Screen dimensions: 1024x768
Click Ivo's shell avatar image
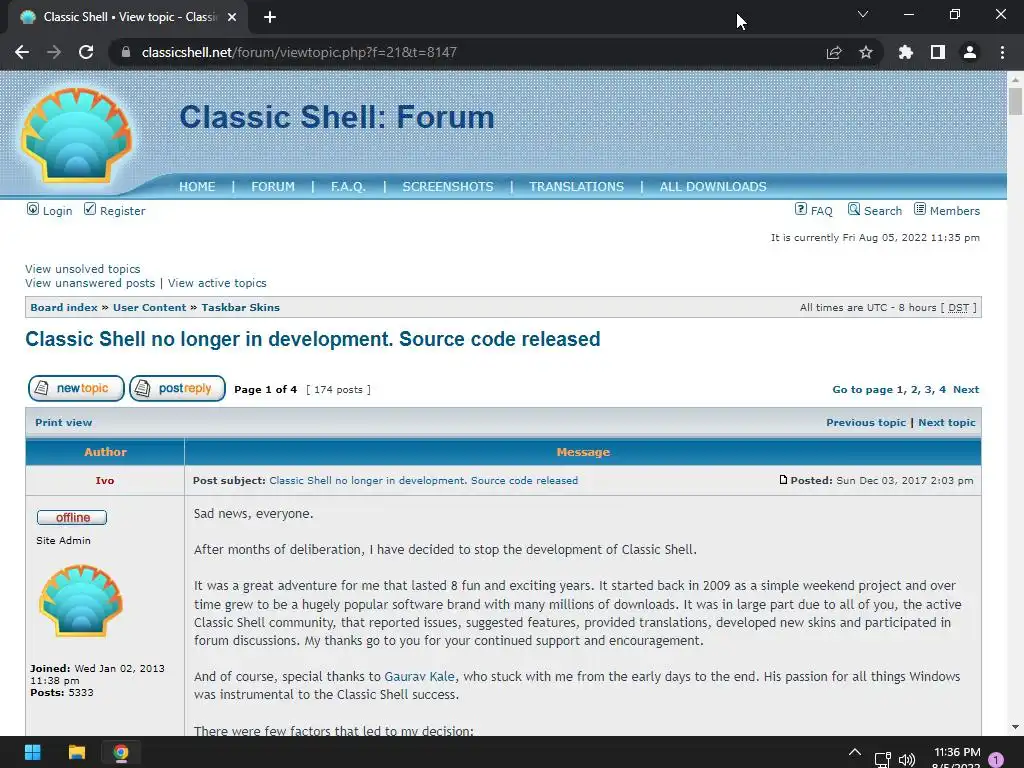tap(80, 601)
